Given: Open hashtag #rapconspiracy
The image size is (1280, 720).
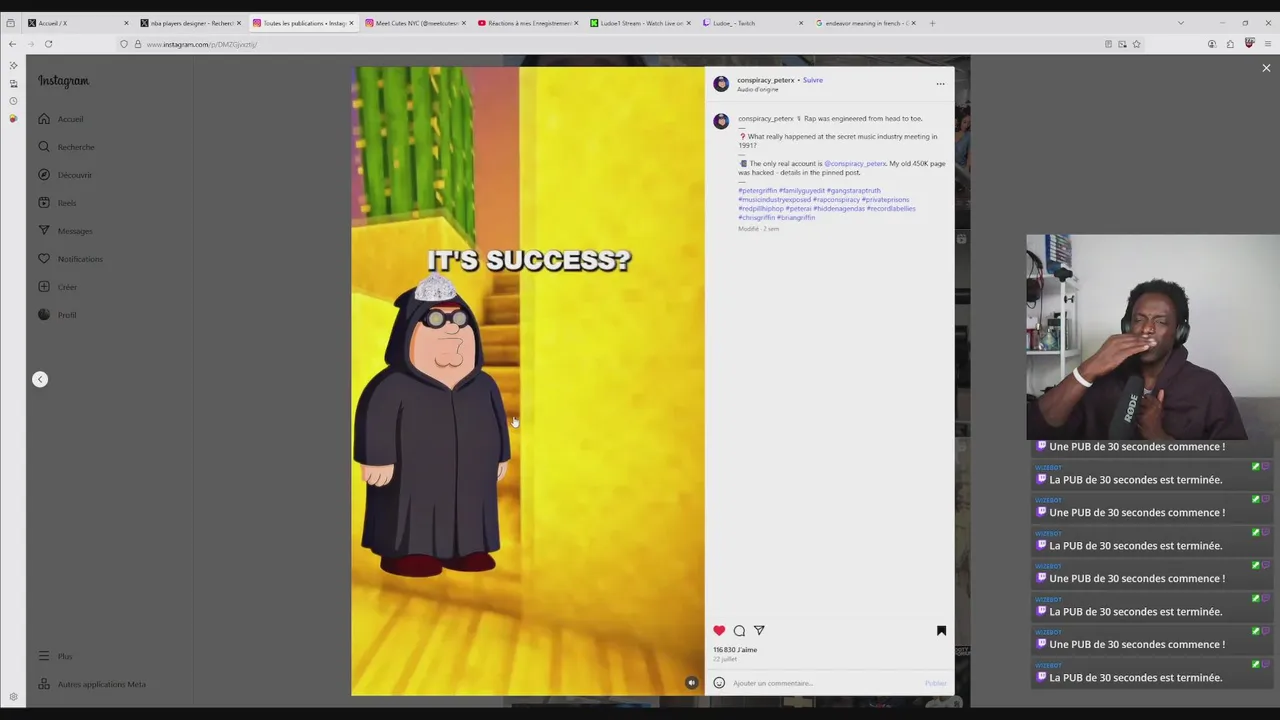Looking at the screenshot, I should (x=836, y=199).
